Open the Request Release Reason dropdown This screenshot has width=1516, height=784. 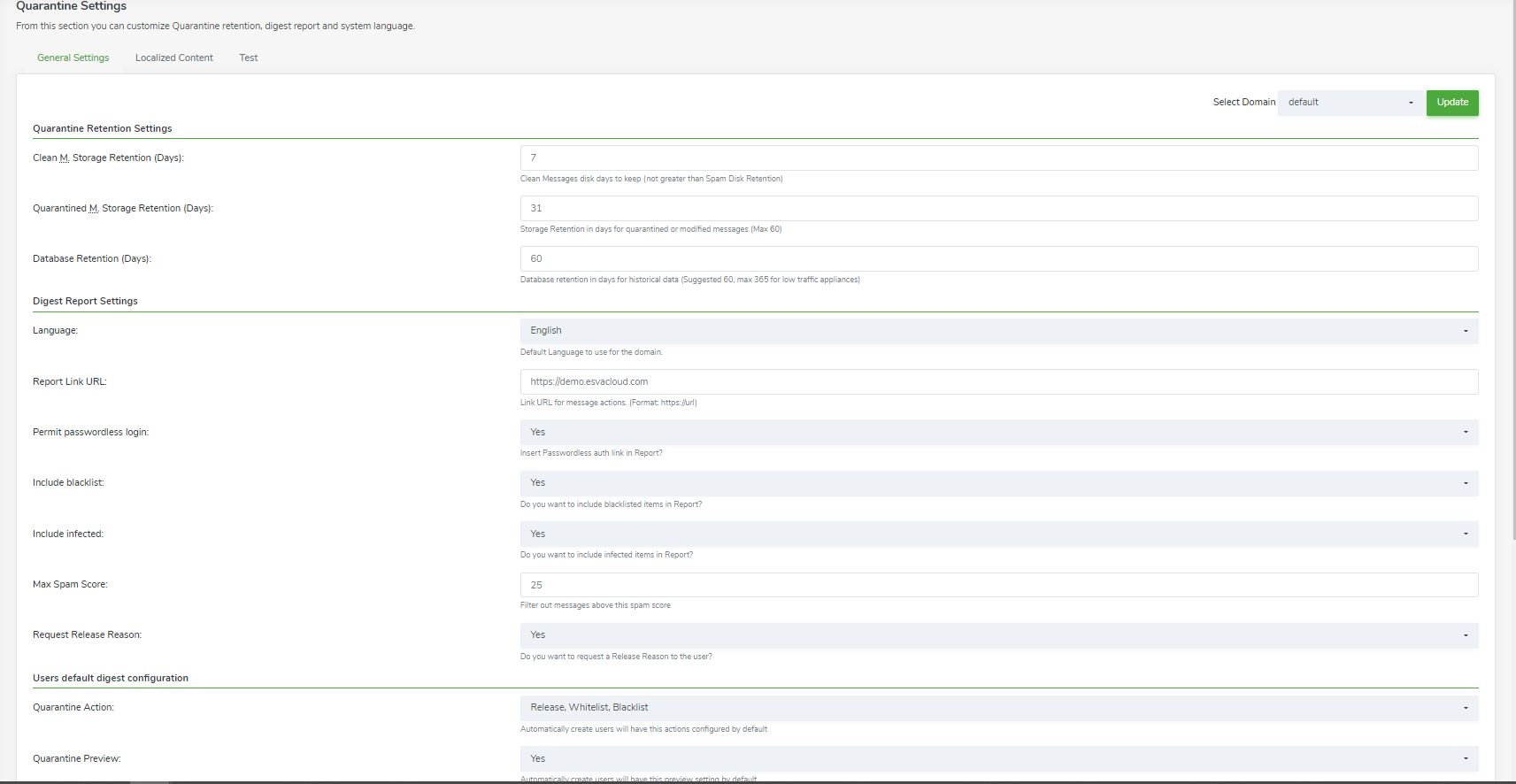pos(999,635)
